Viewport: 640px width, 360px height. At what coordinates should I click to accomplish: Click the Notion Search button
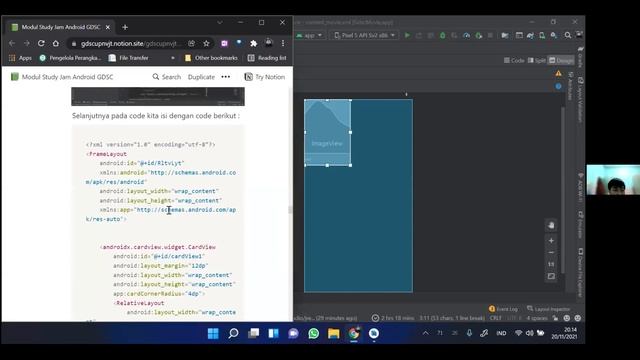click(167, 77)
